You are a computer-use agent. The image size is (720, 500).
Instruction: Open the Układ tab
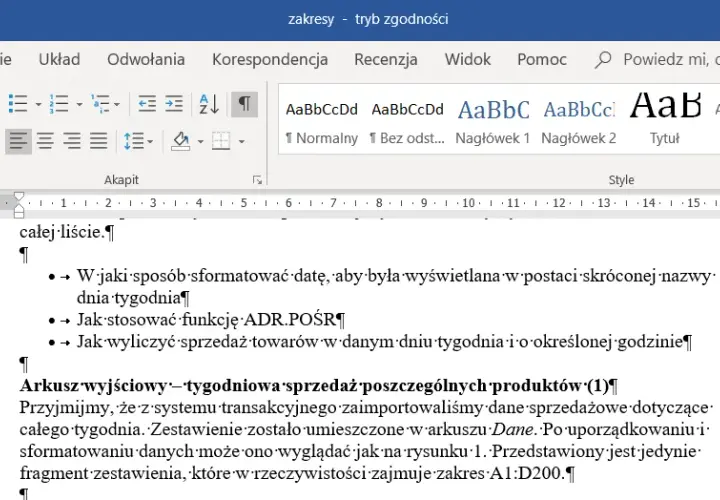(x=59, y=59)
